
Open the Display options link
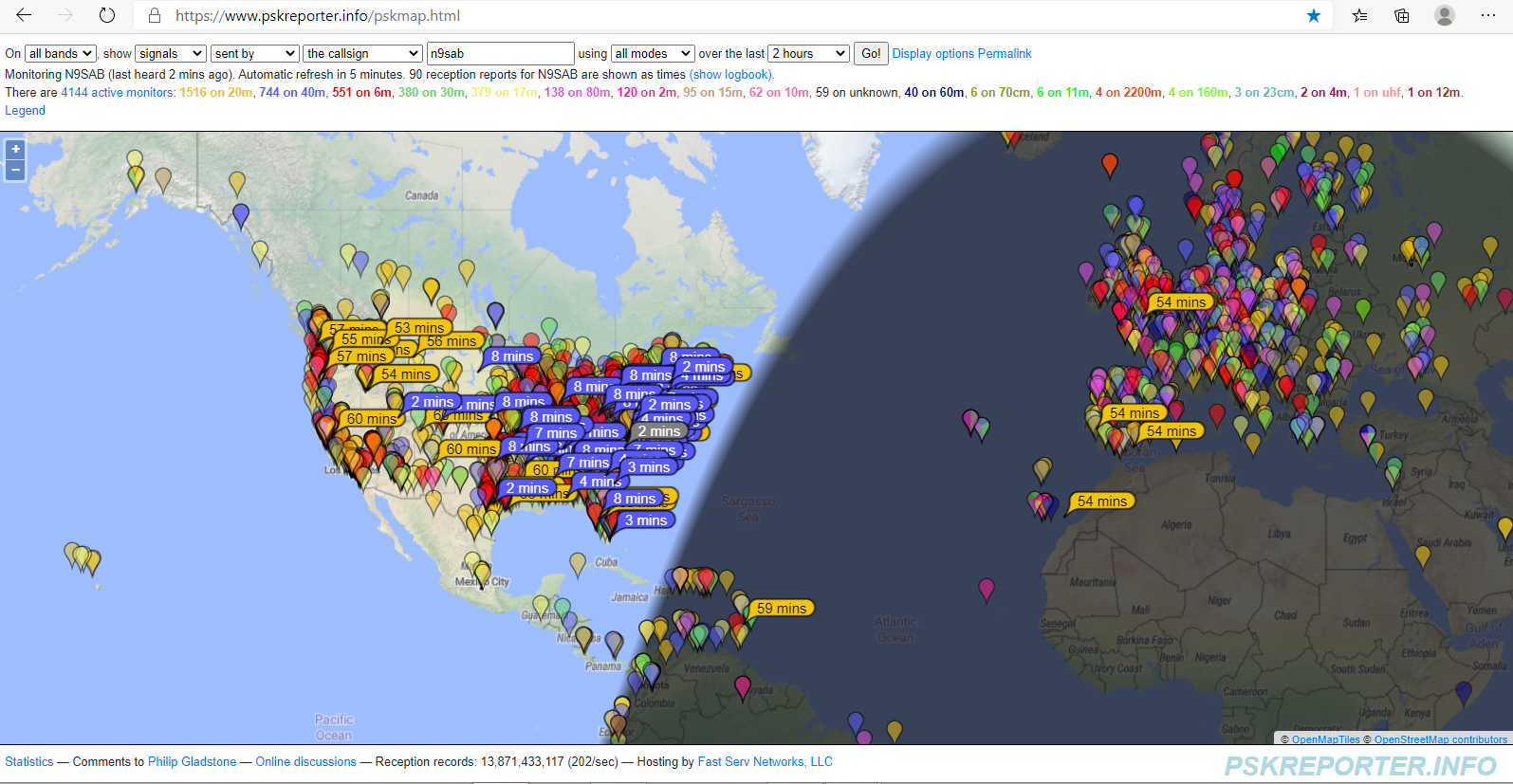tap(932, 54)
